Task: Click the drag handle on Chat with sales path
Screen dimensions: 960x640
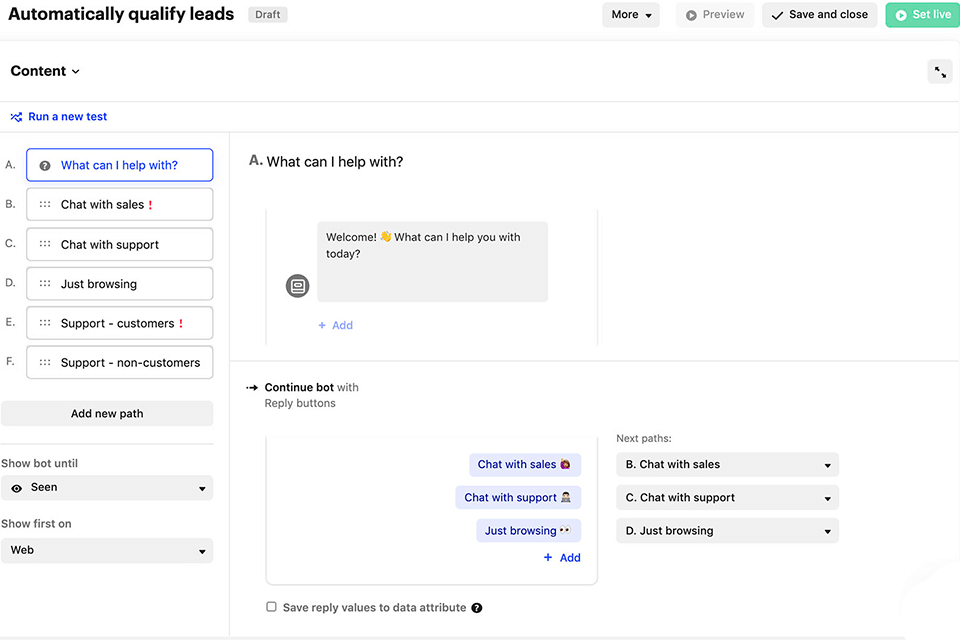Action: coord(45,205)
